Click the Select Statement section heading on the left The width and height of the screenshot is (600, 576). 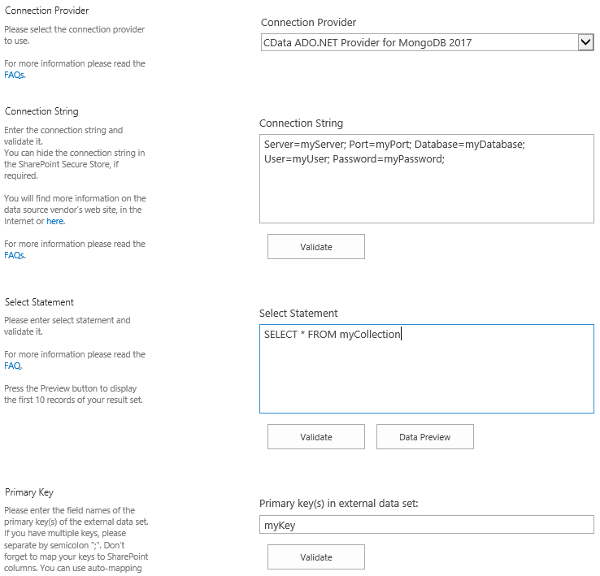(x=39, y=302)
